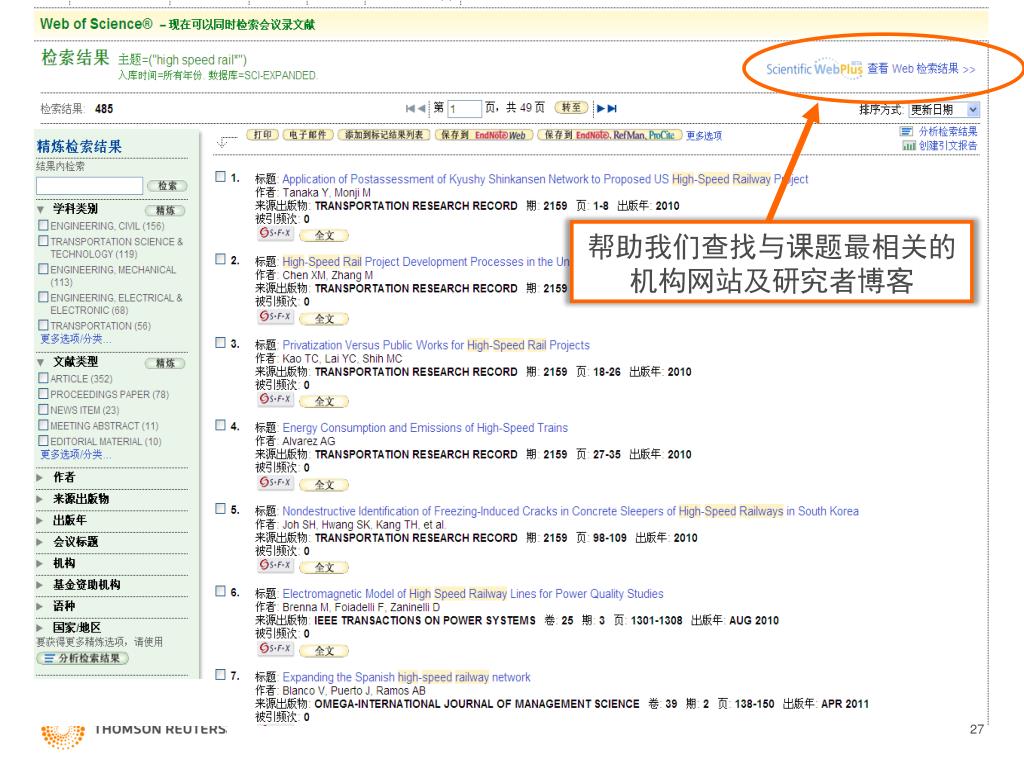This screenshot has height=768, width=1024.
Task: Open SFX link for result 2
Action: pos(276,317)
